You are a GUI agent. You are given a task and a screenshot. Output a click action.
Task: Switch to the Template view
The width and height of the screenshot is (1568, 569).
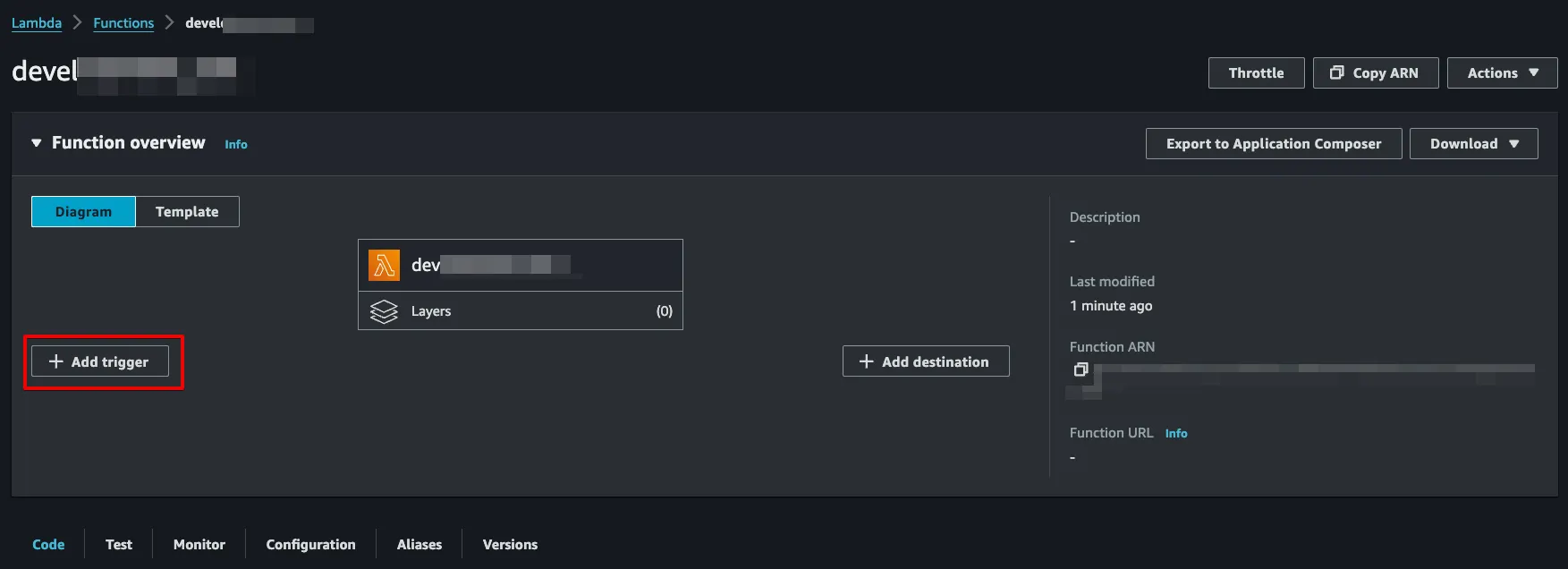187,212
